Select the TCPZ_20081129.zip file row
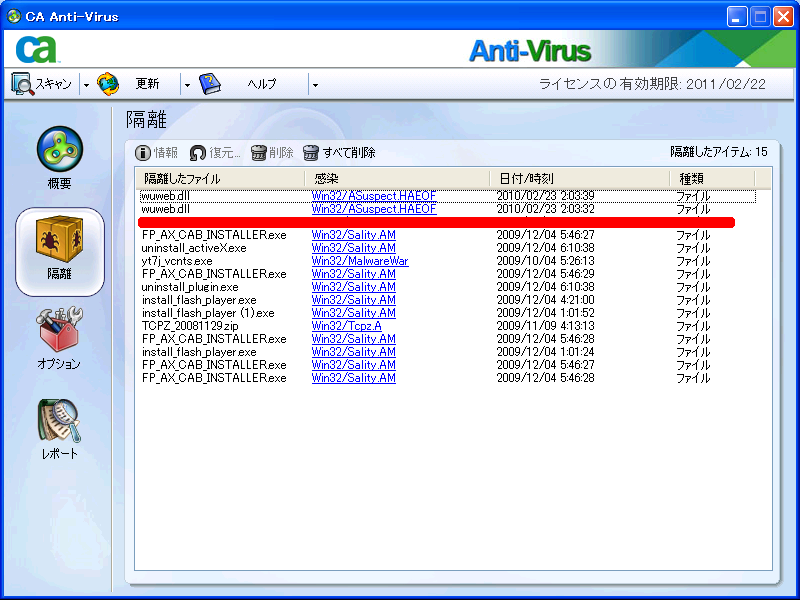The width and height of the screenshot is (800, 600). [x=447, y=326]
